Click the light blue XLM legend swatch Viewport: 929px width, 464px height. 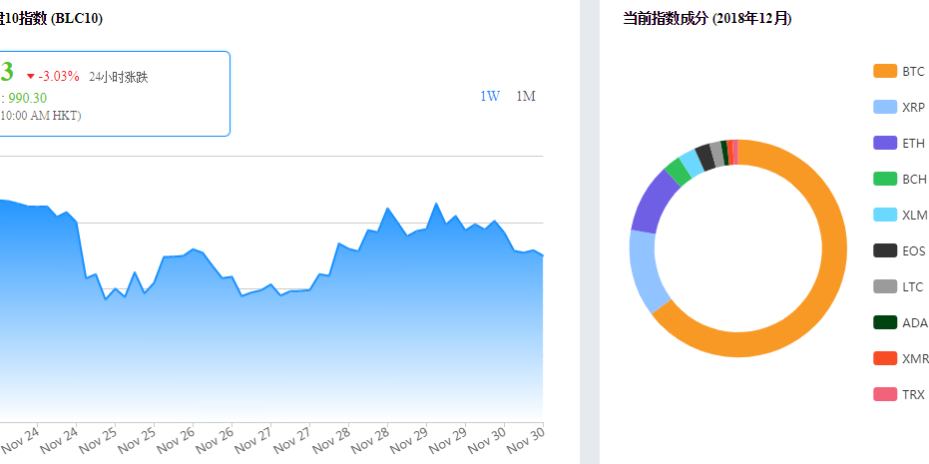pos(885,215)
